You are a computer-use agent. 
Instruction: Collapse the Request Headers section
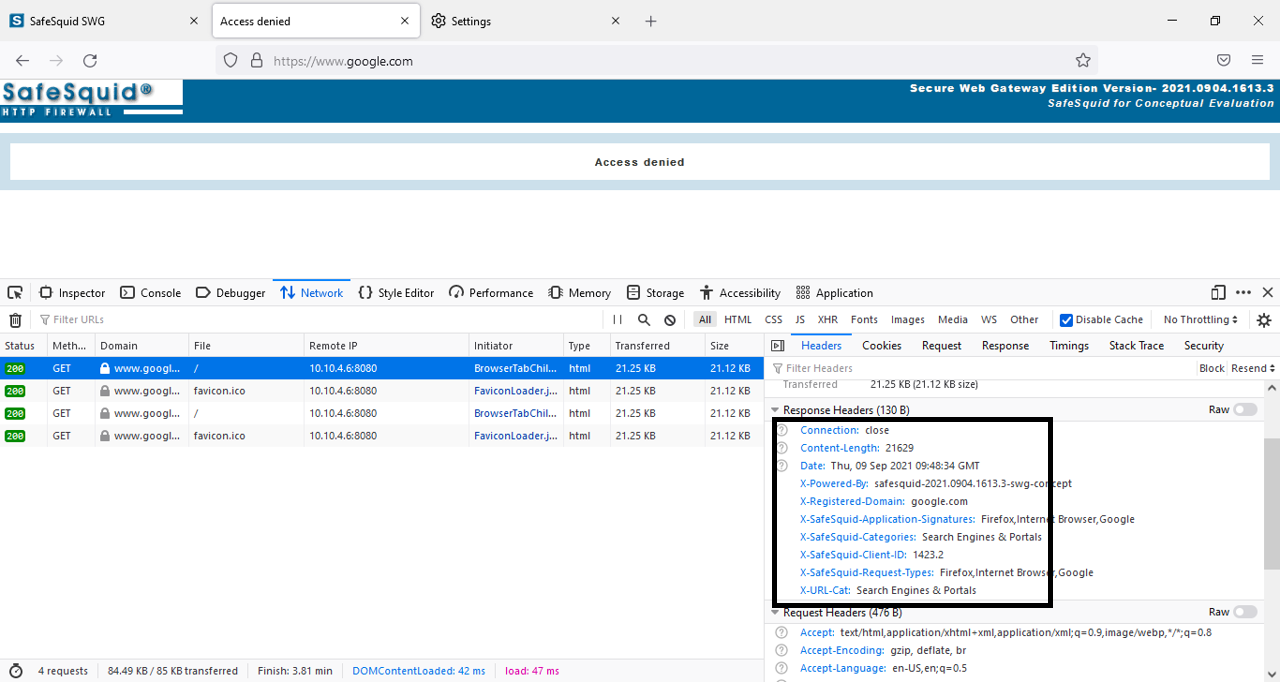click(x=775, y=612)
